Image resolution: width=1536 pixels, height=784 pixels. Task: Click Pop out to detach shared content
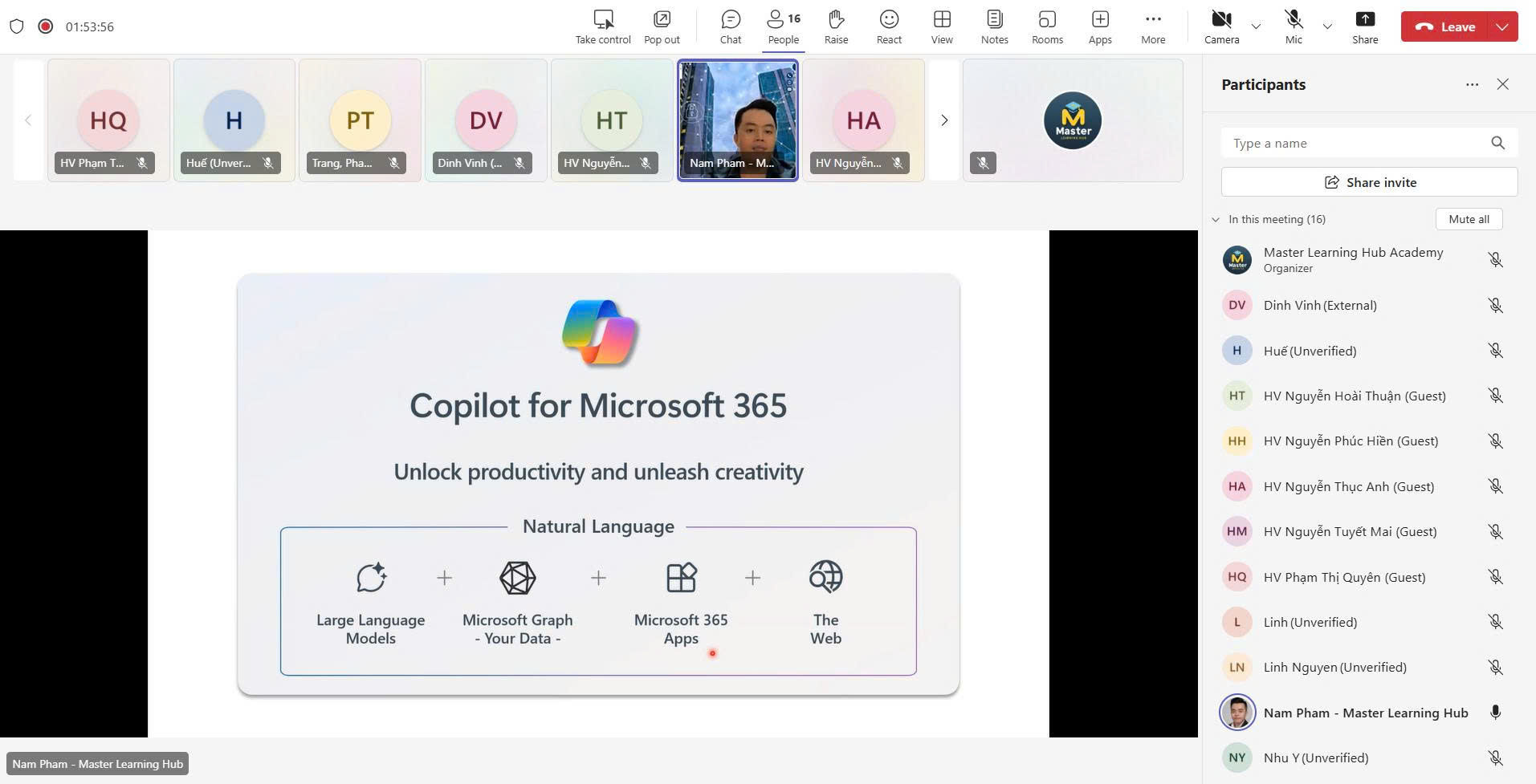[x=662, y=26]
